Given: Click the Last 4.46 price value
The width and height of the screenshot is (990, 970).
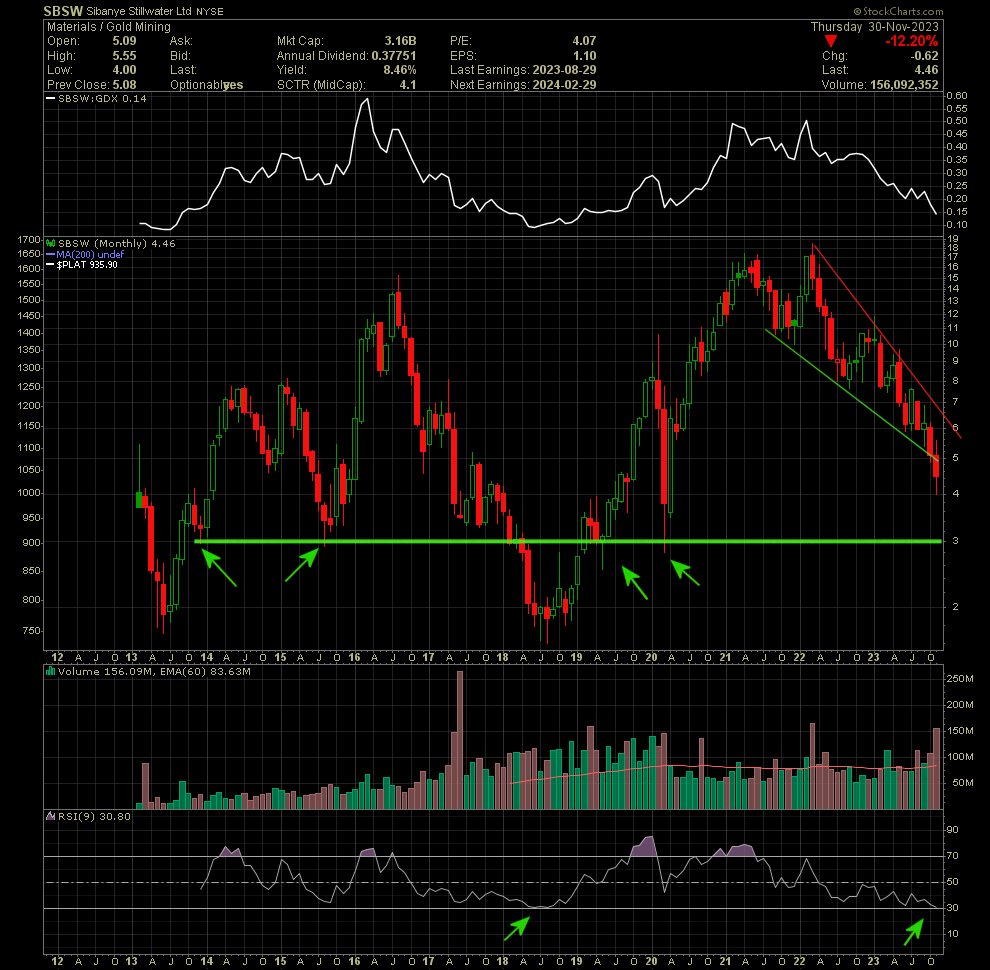Looking at the screenshot, I should click(926, 69).
